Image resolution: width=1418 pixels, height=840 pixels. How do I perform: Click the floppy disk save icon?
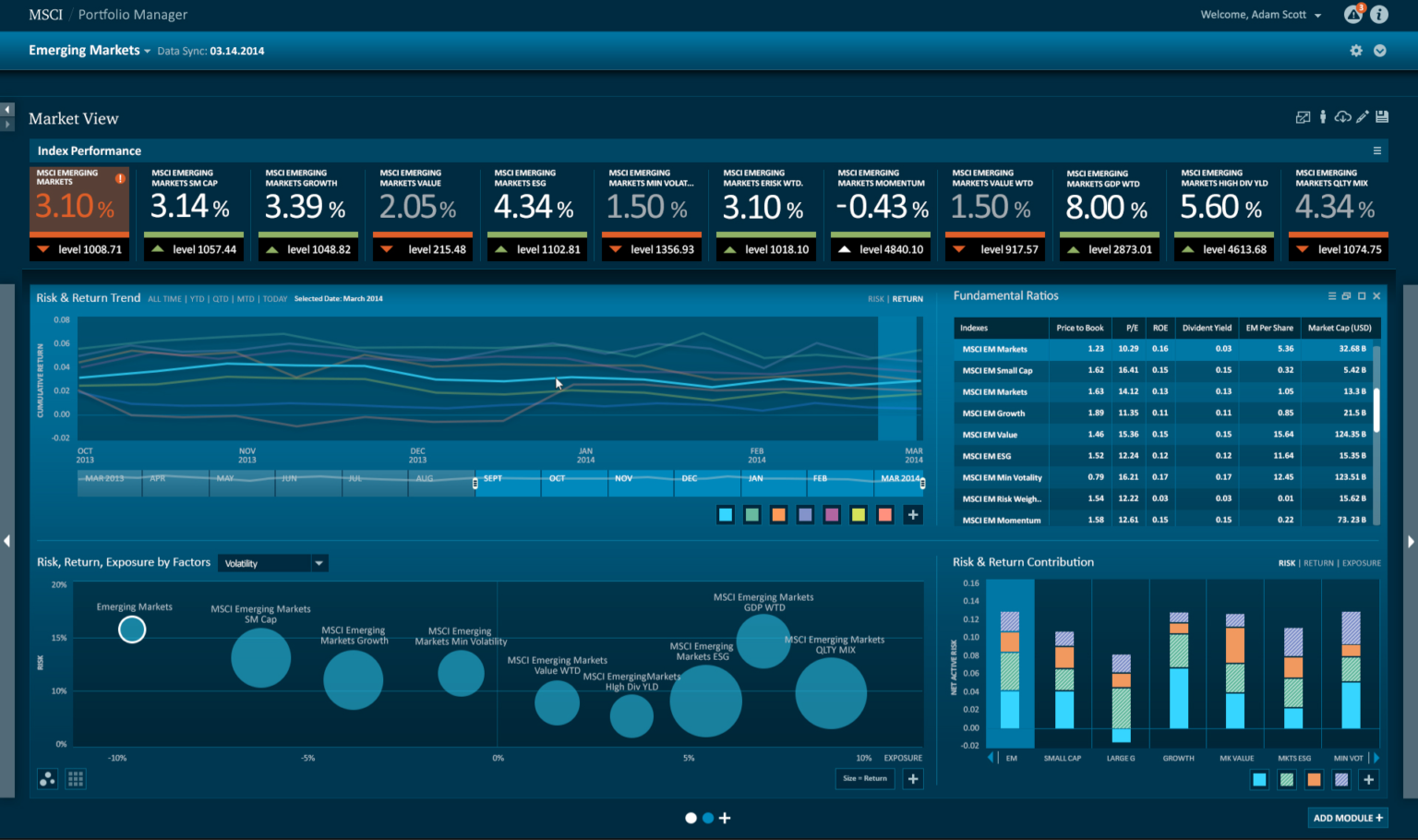coord(1382,116)
